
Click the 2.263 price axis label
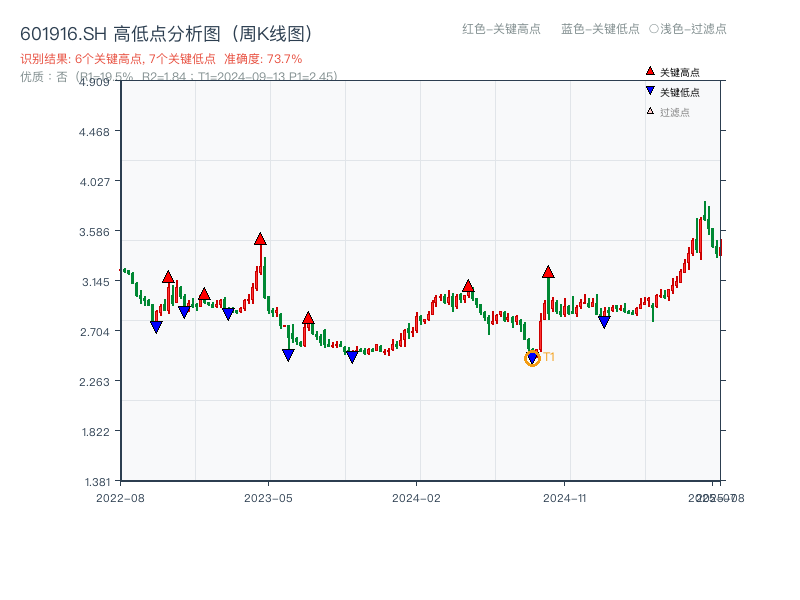coord(94,382)
